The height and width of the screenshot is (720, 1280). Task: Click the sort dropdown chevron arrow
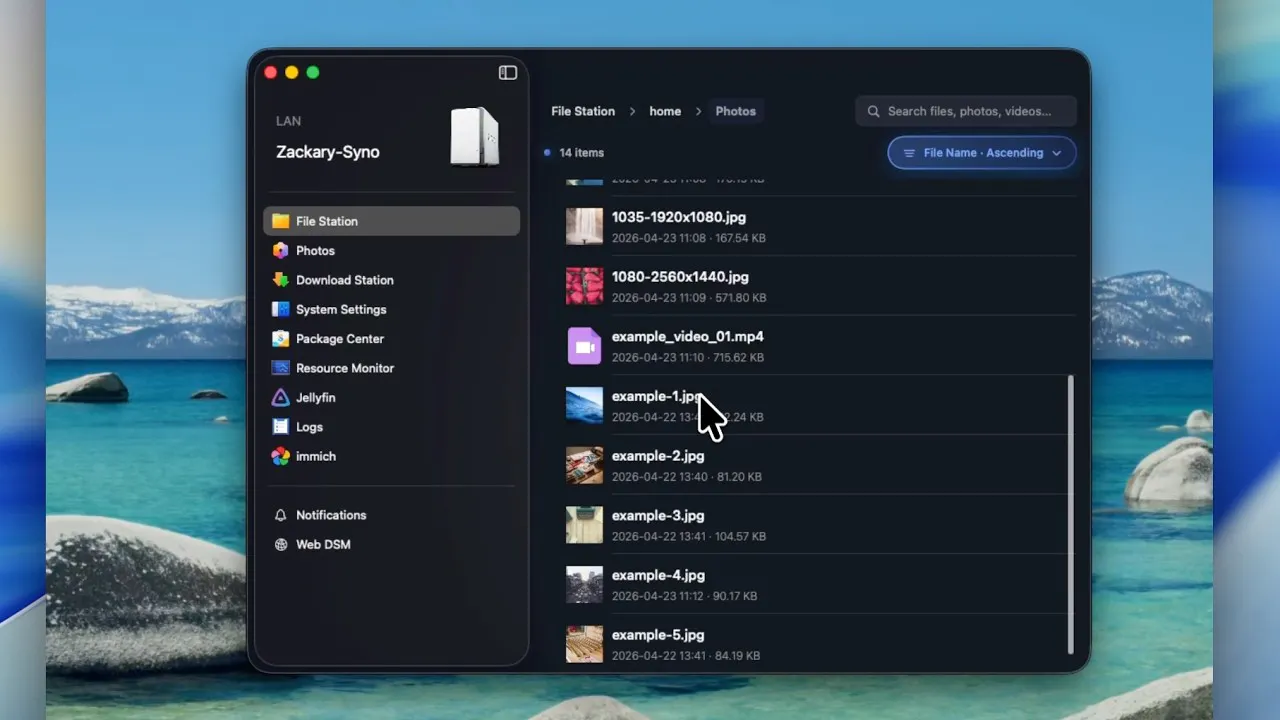point(1058,153)
